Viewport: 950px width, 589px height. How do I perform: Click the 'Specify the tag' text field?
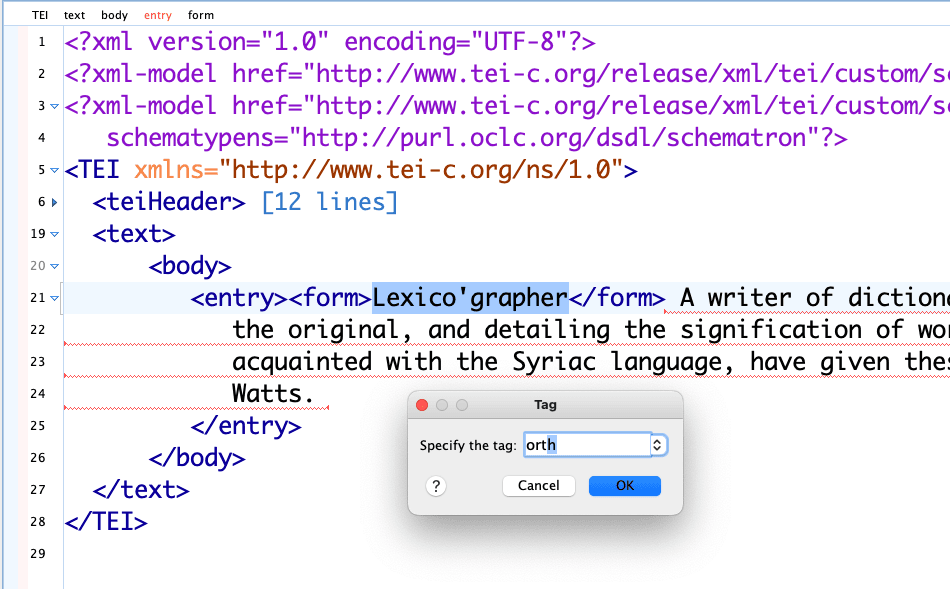586,445
